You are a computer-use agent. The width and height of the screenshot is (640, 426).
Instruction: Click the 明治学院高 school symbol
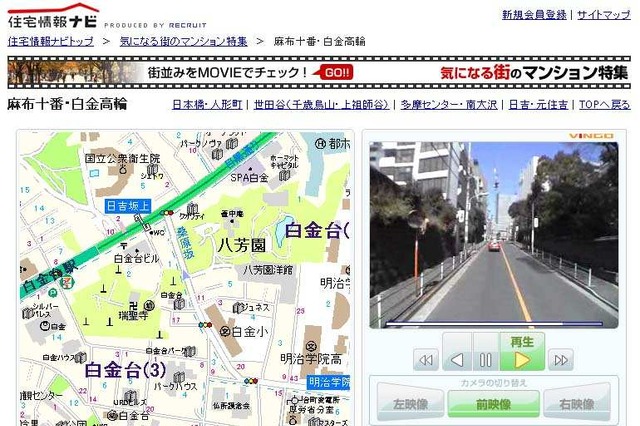click(x=311, y=346)
